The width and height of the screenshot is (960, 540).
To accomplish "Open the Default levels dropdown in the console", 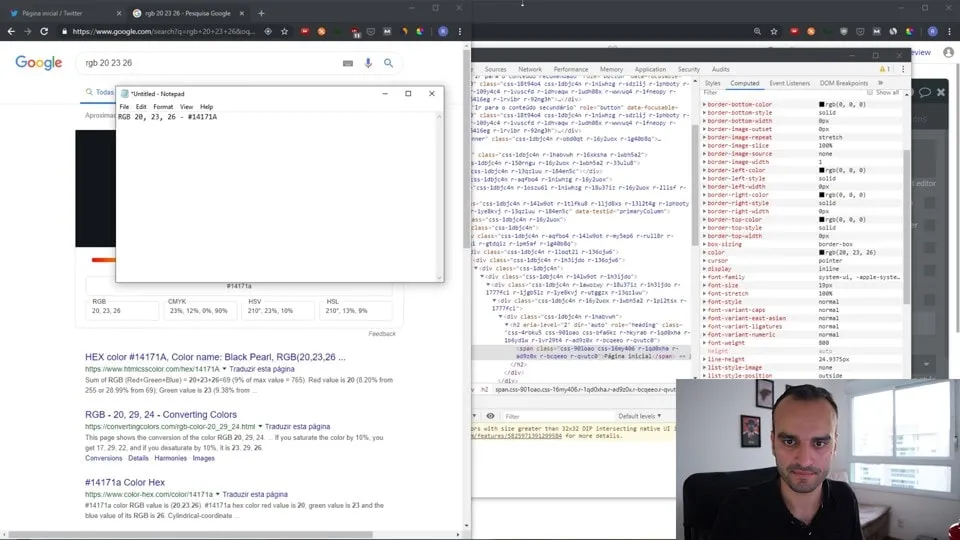I will coord(639,416).
